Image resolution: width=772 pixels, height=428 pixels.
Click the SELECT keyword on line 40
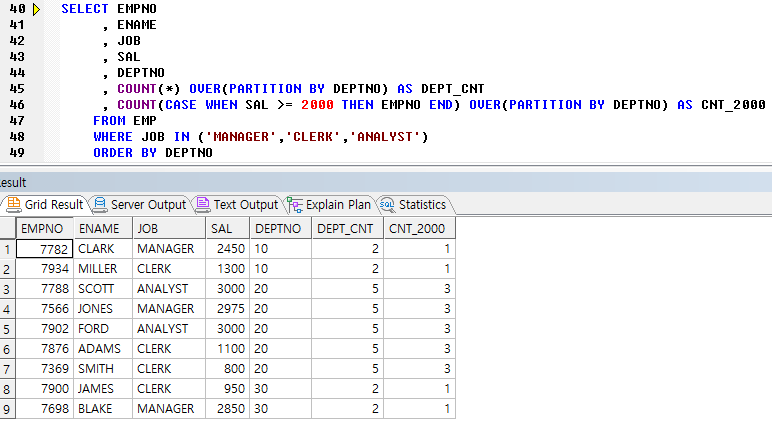(85, 9)
